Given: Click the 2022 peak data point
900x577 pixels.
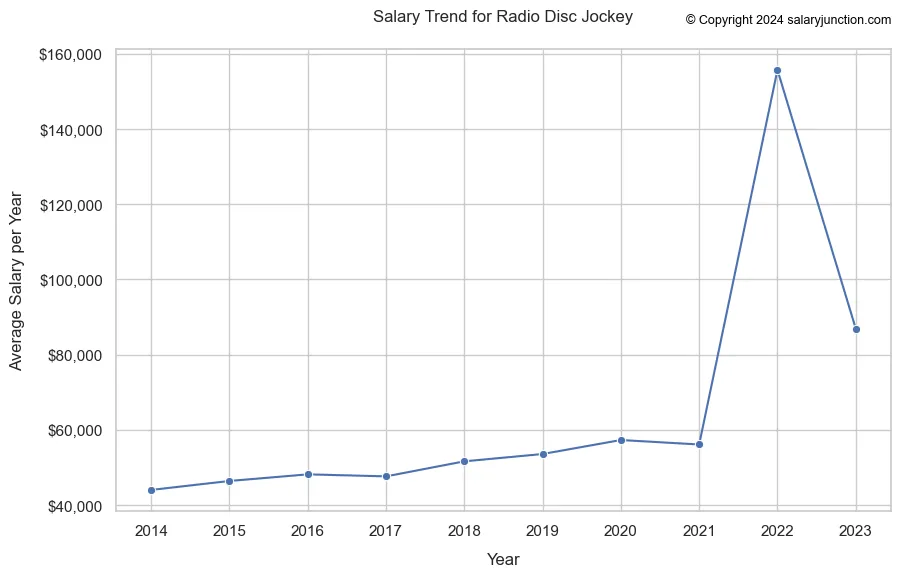Looking at the screenshot, I should [777, 71].
